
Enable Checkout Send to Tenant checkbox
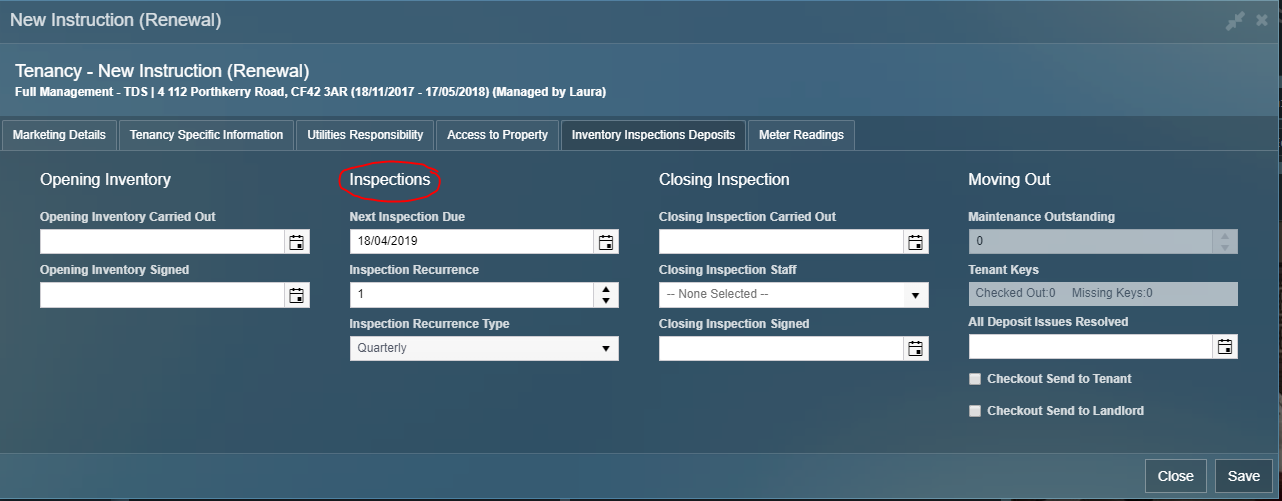[975, 380]
